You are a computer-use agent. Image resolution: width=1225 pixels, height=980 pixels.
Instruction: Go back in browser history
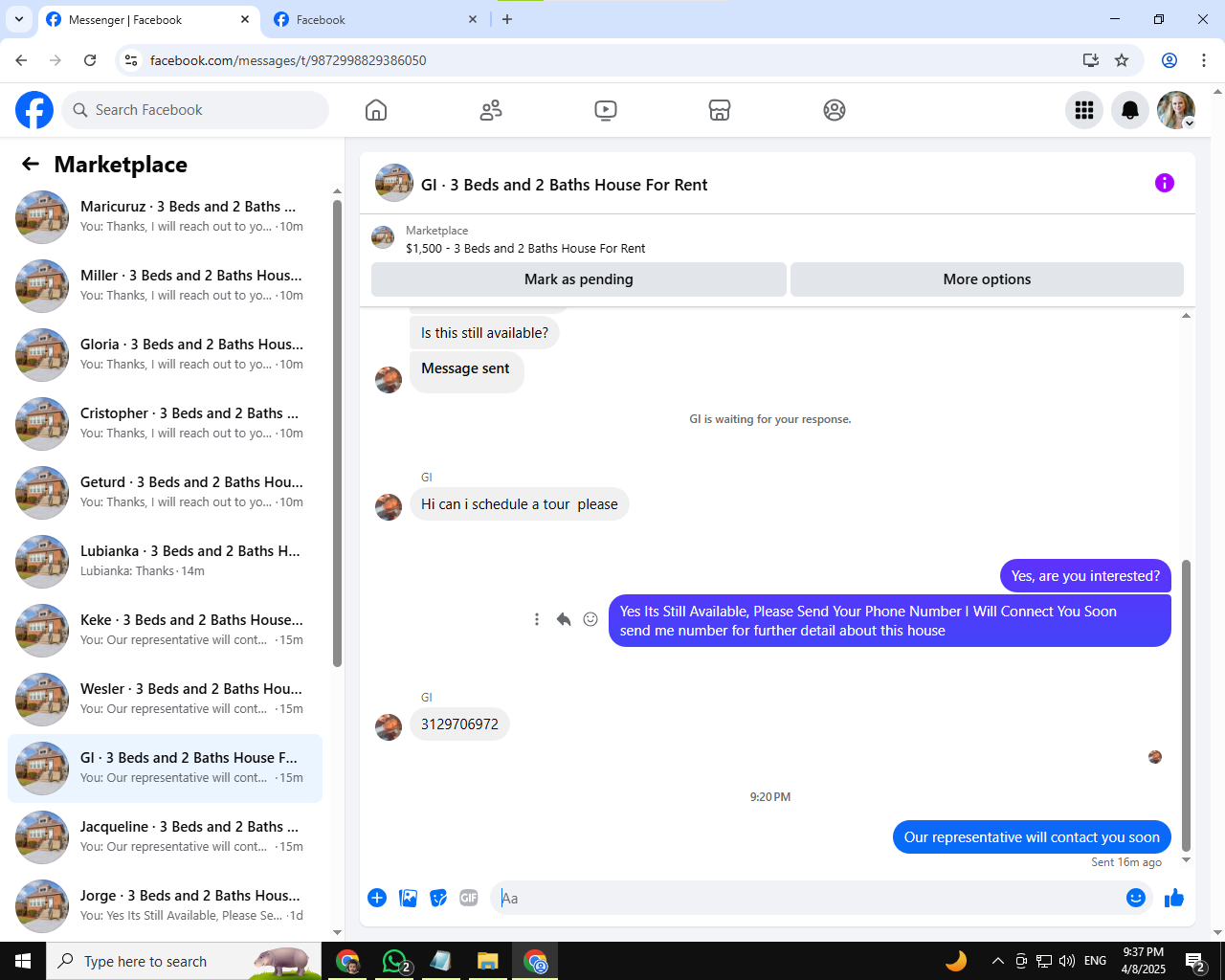[21, 60]
